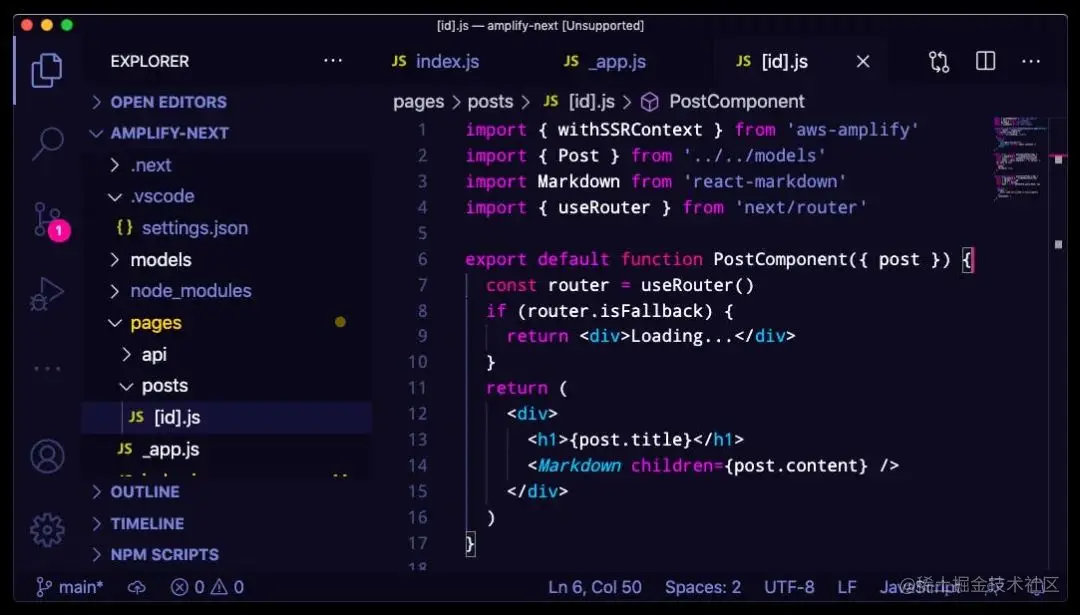
Task: Click the Open Changes compare icon
Action: click(x=939, y=62)
